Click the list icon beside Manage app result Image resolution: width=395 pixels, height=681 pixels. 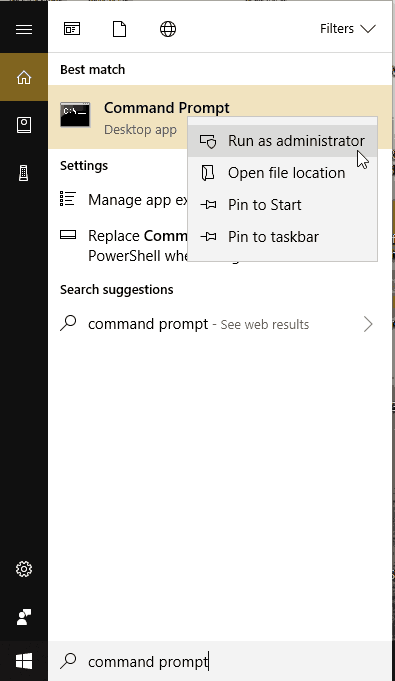click(68, 198)
